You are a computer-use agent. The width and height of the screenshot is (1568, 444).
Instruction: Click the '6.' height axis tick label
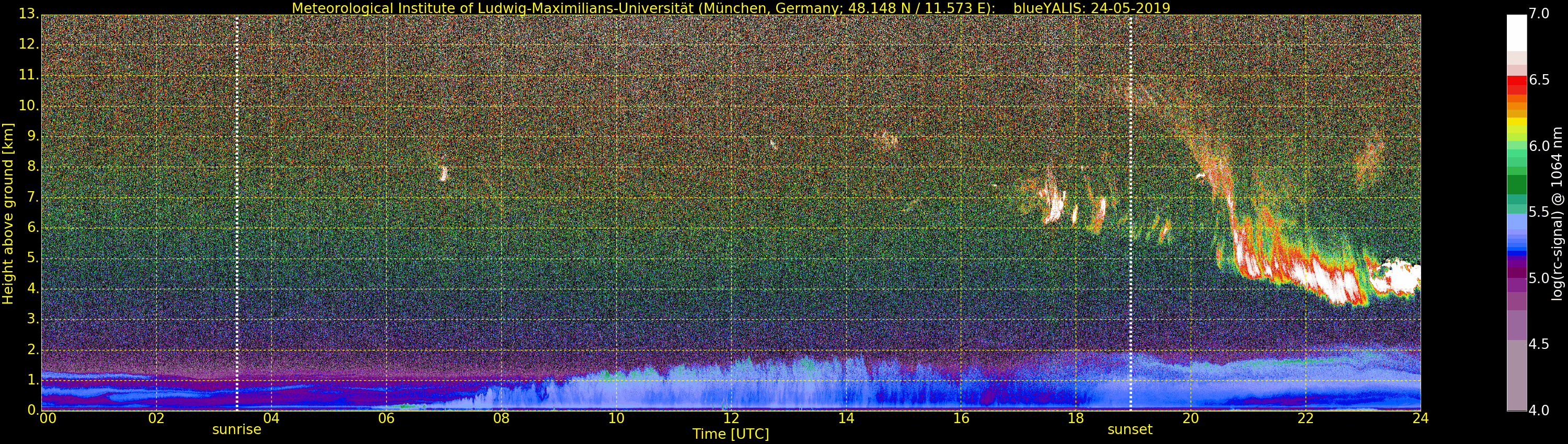click(33, 227)
